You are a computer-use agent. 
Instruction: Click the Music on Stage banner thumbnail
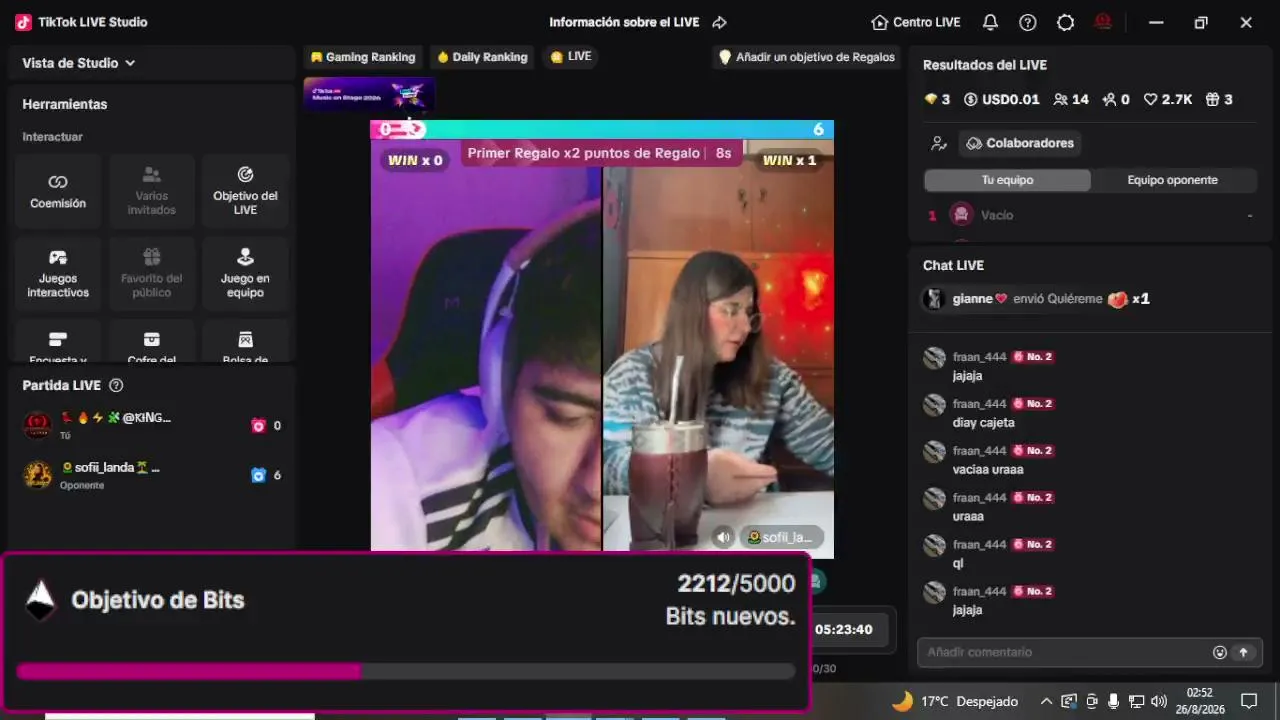pos(369,94)
